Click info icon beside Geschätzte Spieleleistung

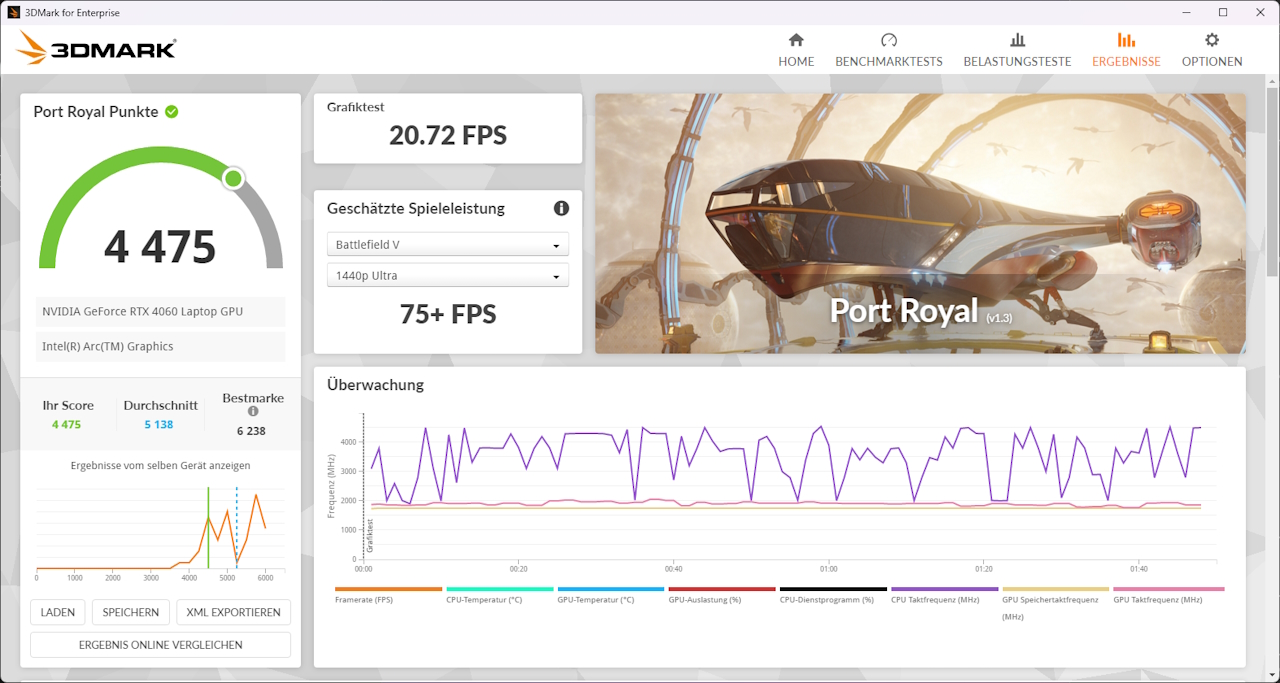click(x=561, y=208)
